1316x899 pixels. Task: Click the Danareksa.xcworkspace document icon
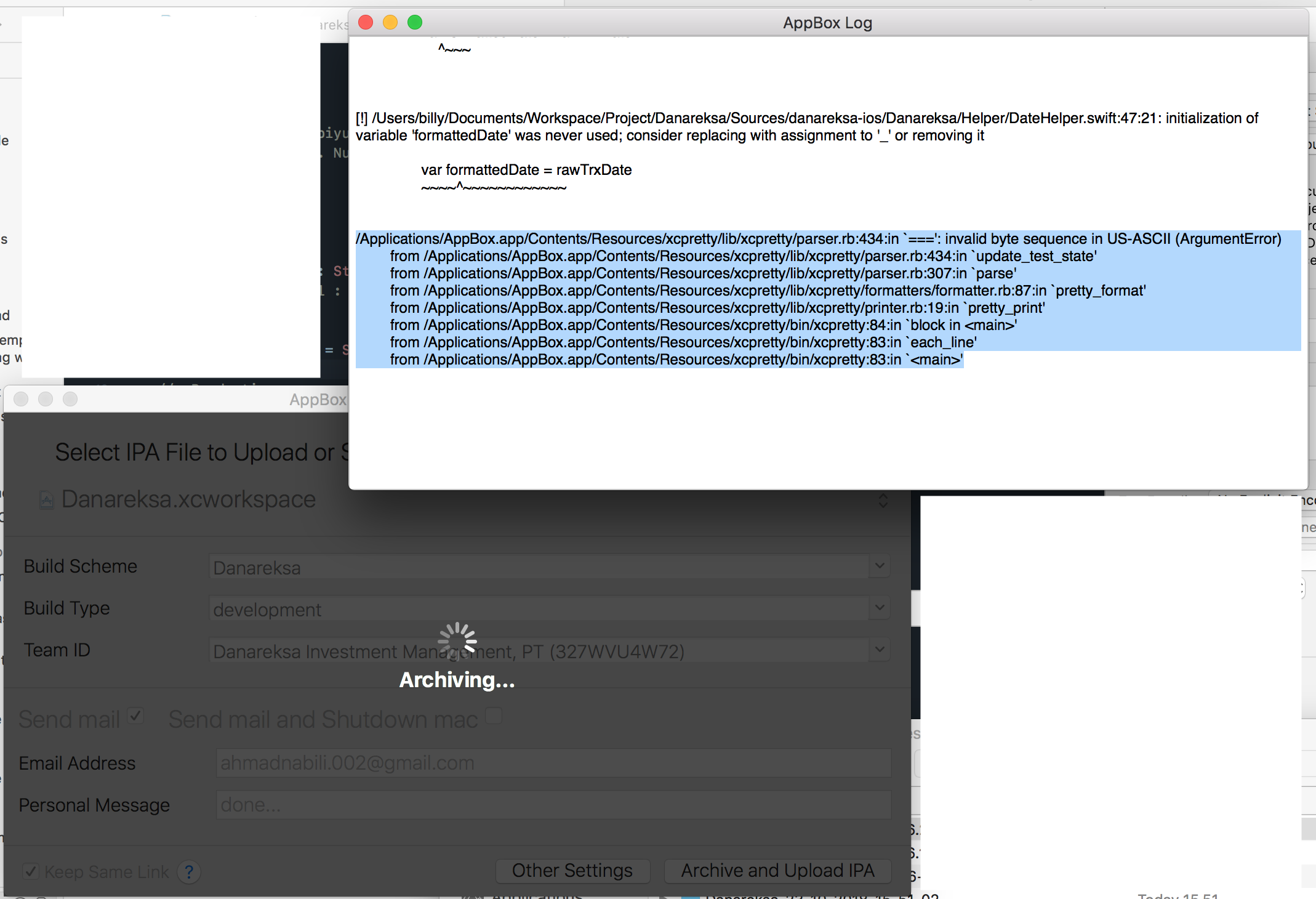click(47, 499)
